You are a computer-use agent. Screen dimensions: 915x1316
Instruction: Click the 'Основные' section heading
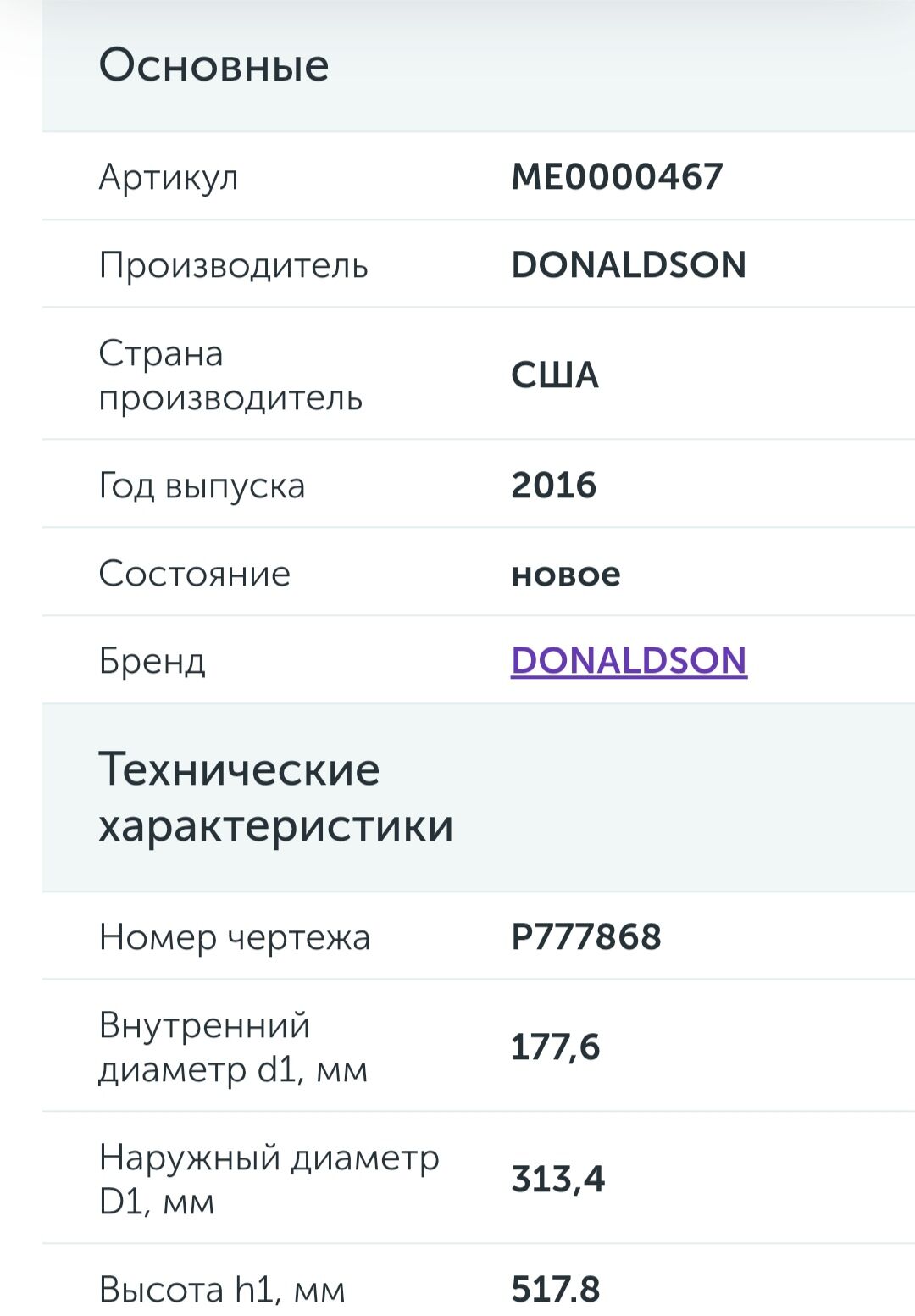point(213,65)
